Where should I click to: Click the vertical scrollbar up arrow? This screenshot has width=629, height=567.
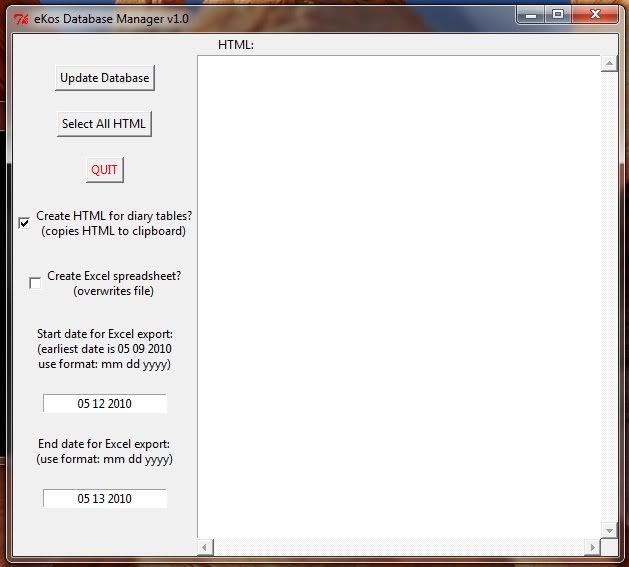609,63
